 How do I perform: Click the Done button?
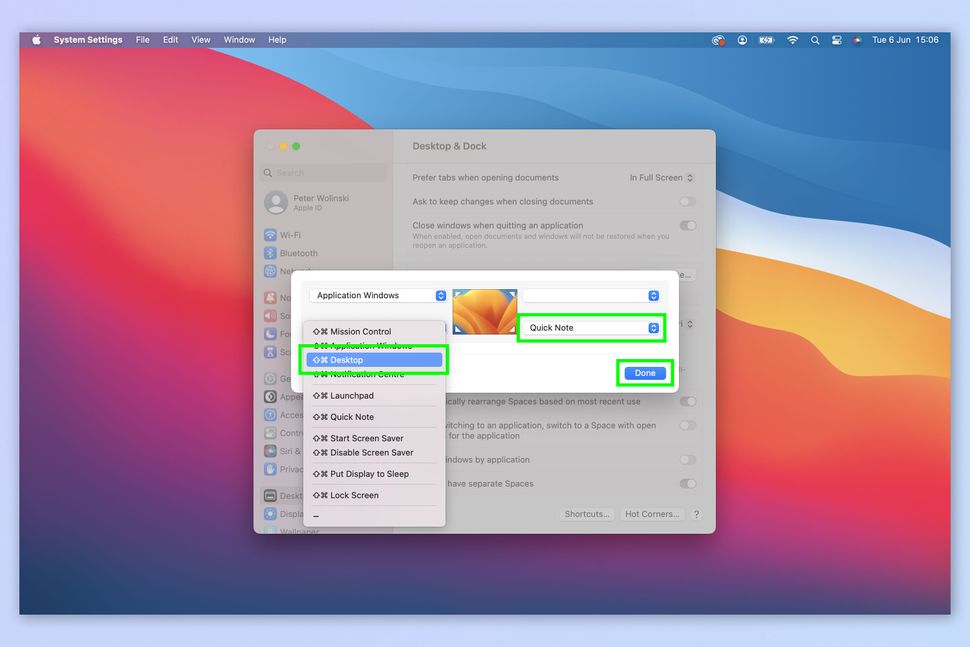pos(644,372)
